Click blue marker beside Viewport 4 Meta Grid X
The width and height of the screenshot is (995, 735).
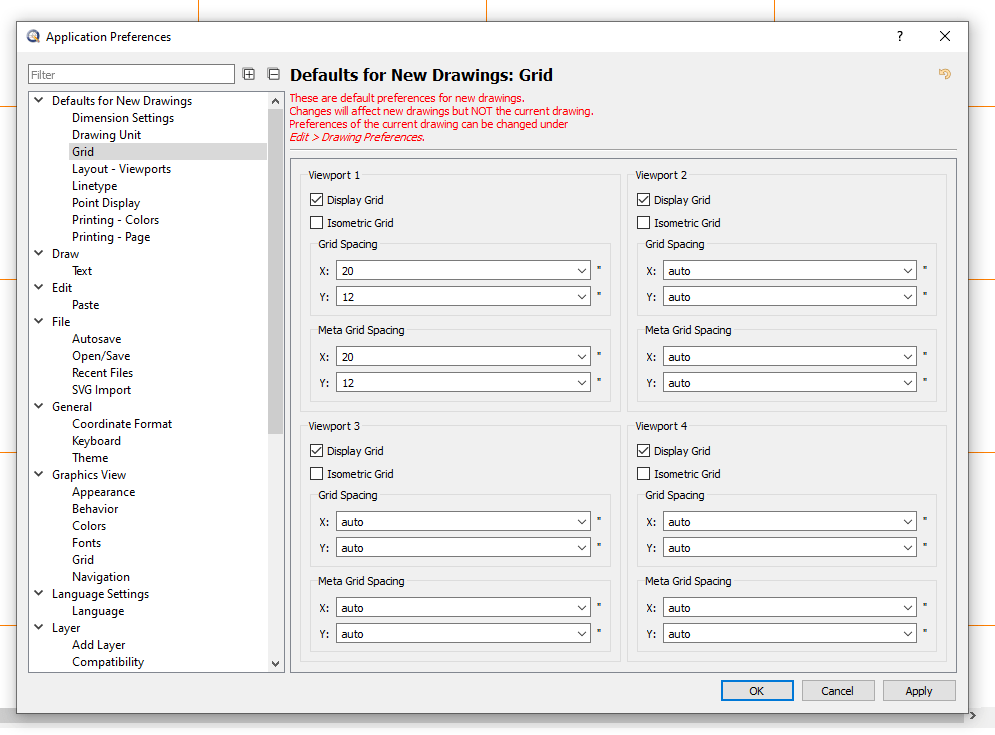point(925,605)
